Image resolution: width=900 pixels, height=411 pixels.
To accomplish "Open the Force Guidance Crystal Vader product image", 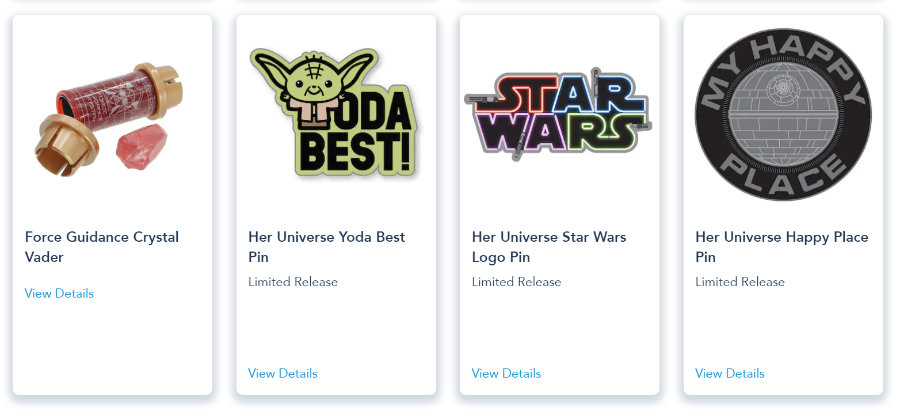I will tap(112, 115).
